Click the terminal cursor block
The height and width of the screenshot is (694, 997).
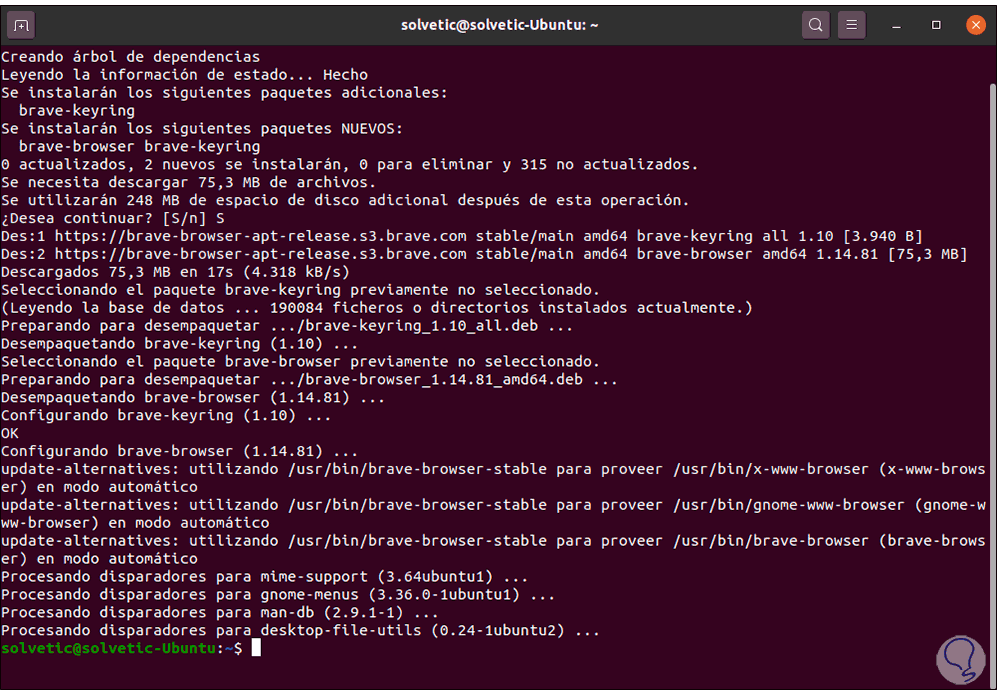pyautogui.click(x=256, y=648)
